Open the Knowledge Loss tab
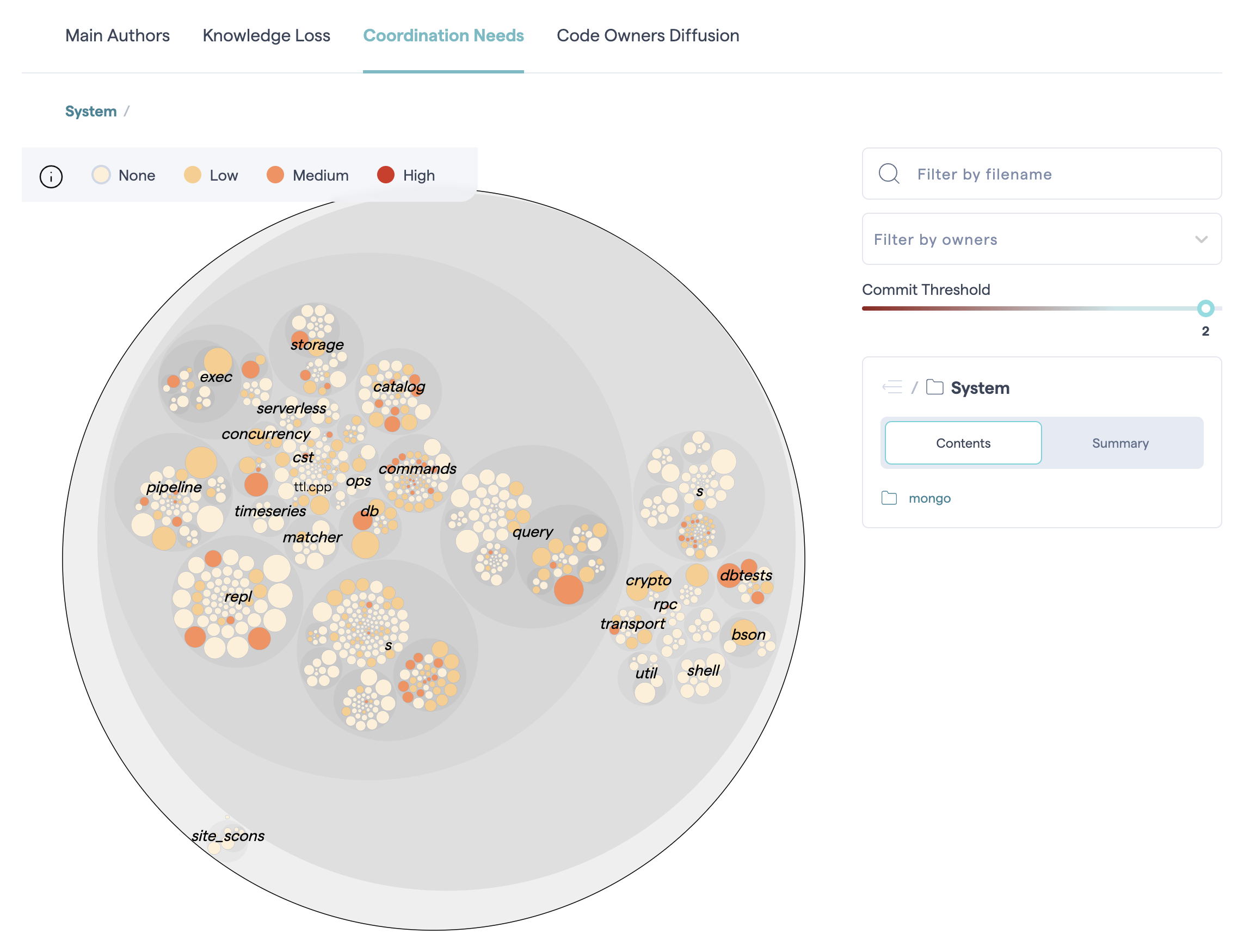The width and height of the screenshot is (1244, 952). [x=266, y=36]
